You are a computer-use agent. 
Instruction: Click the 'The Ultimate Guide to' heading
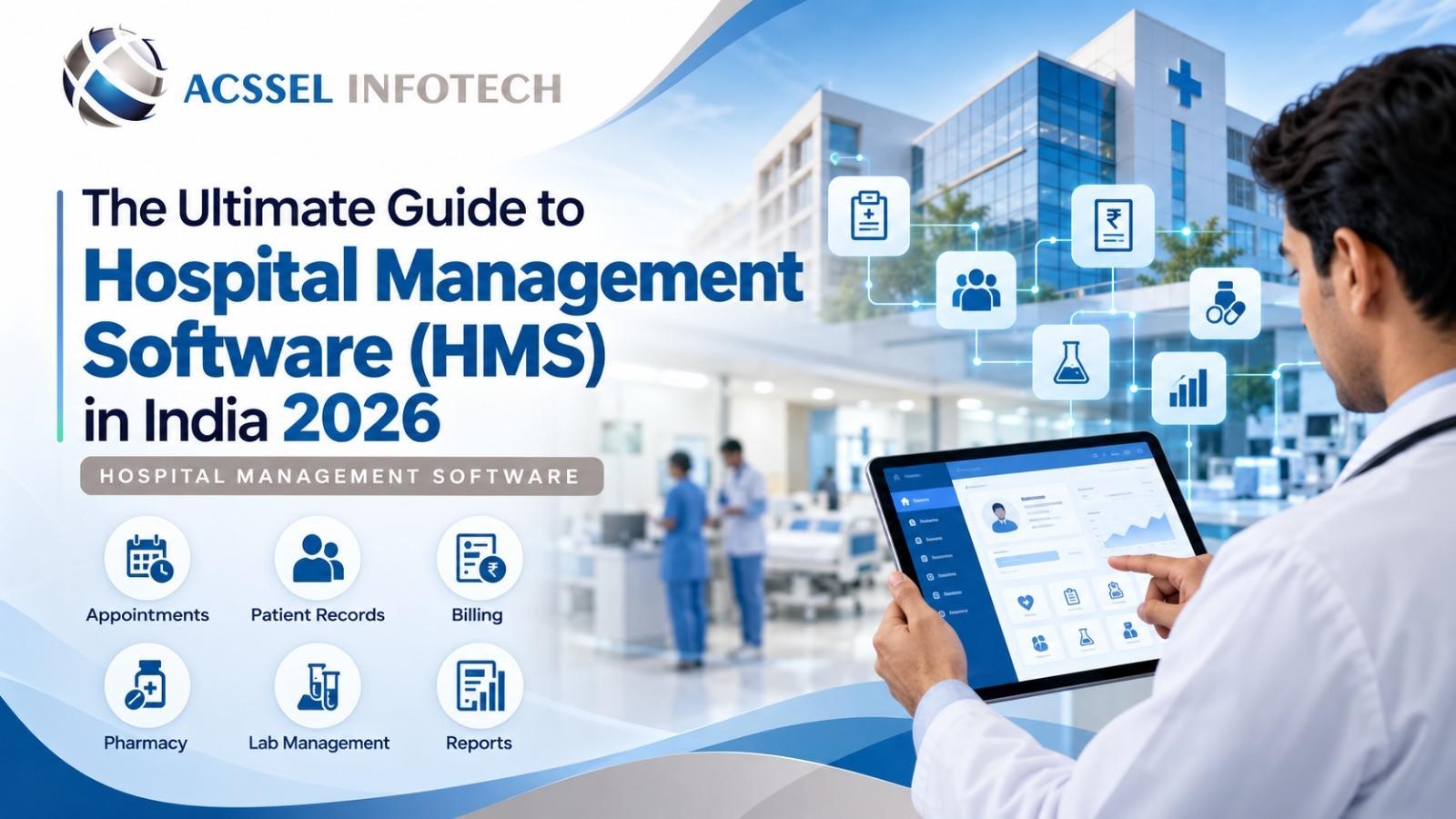[333, 208]
